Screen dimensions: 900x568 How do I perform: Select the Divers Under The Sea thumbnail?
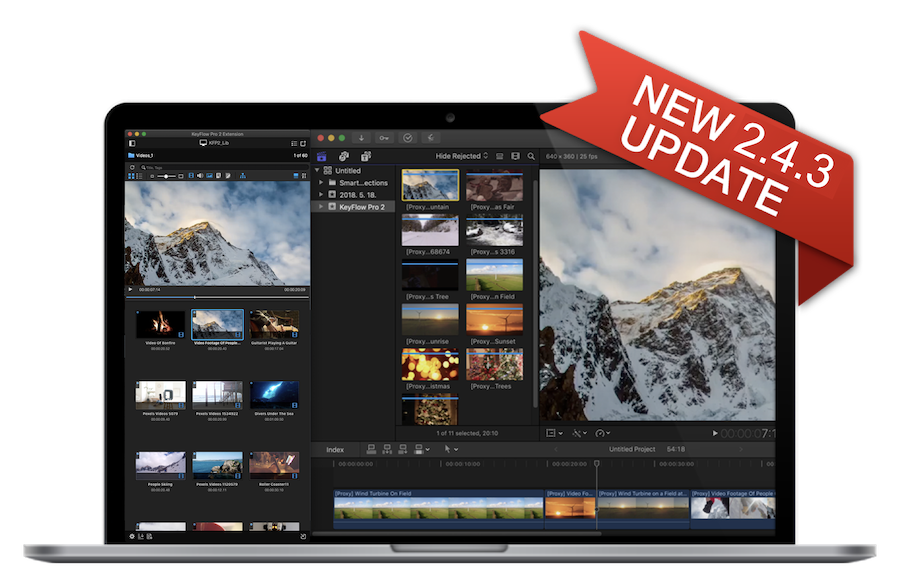click(274, 395)
